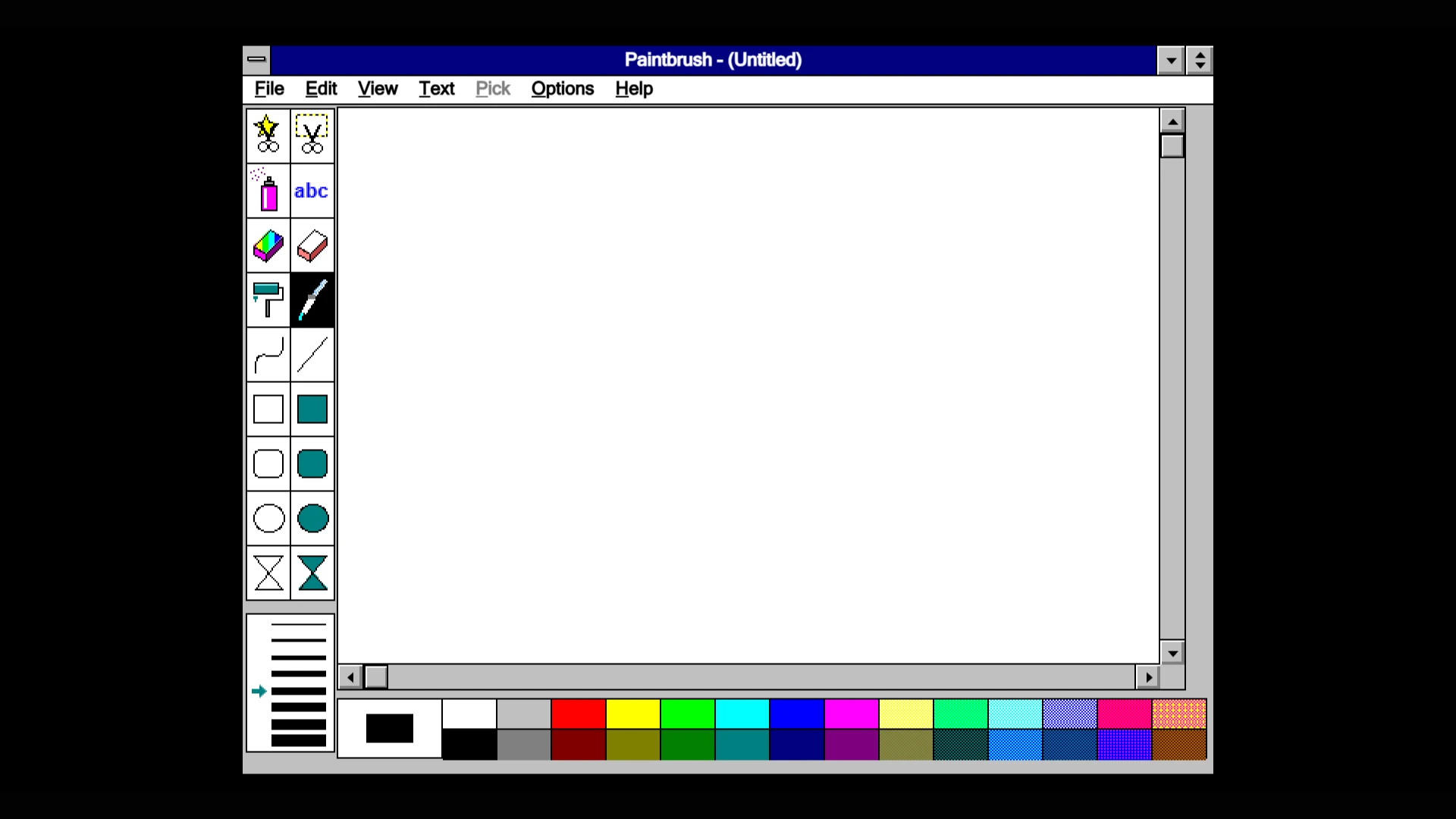
Task: Select the straight Line tool
Action: pyautogui.click(x=312, y=354)
